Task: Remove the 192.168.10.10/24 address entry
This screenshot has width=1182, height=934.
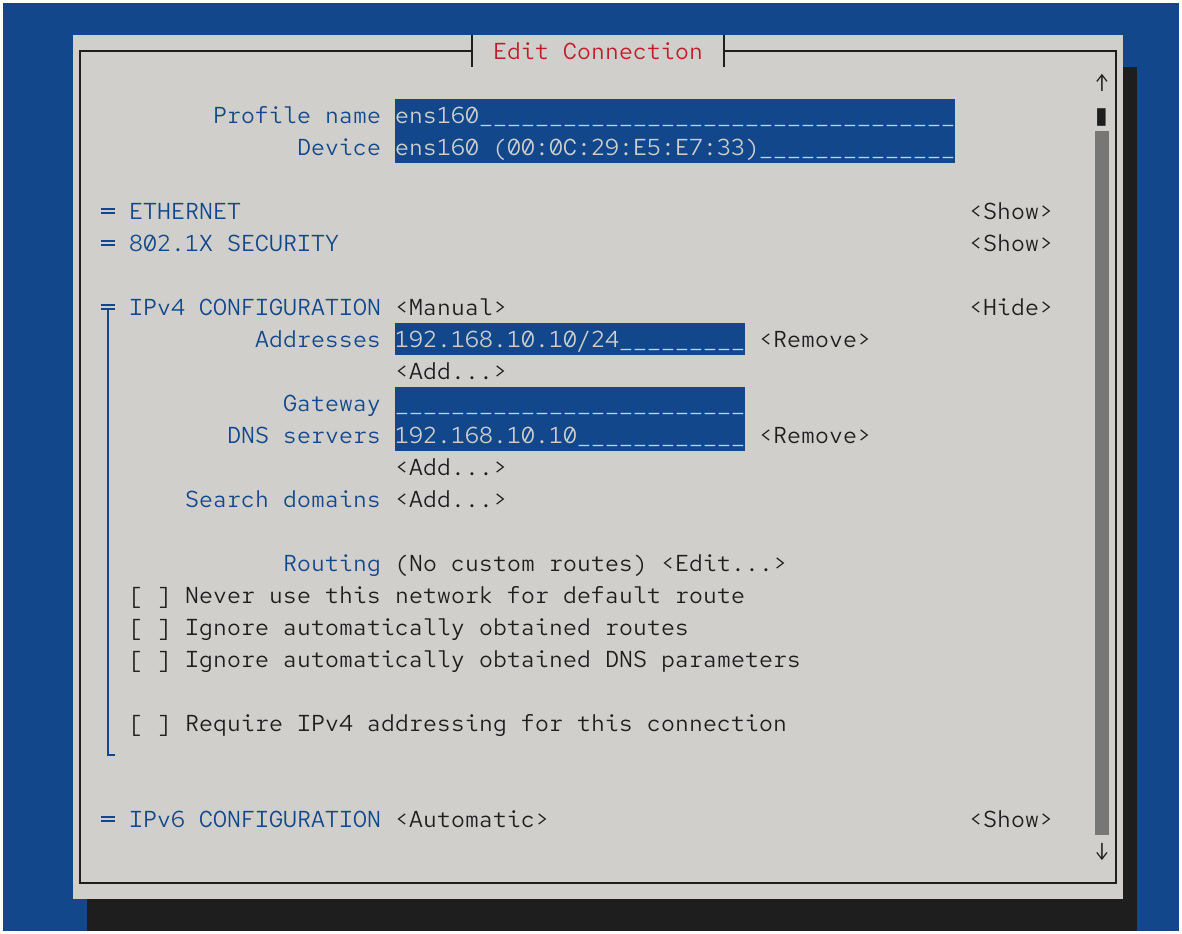Action: (x=814, y=340)
